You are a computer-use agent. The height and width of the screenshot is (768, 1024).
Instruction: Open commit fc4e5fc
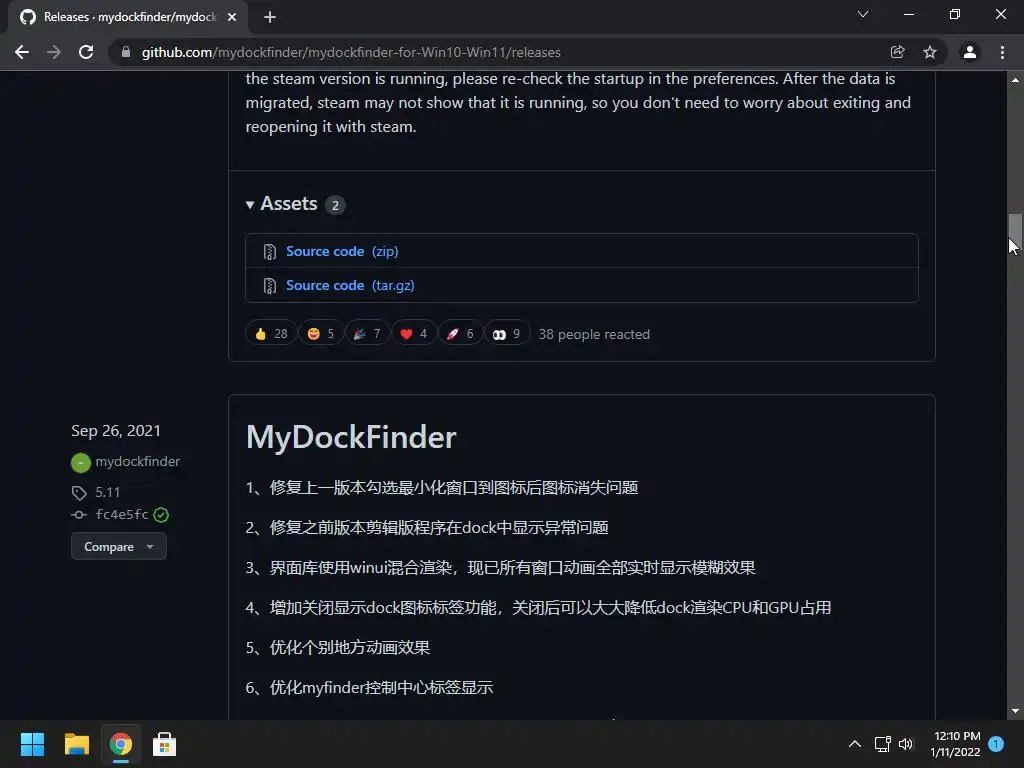[121, 515]
